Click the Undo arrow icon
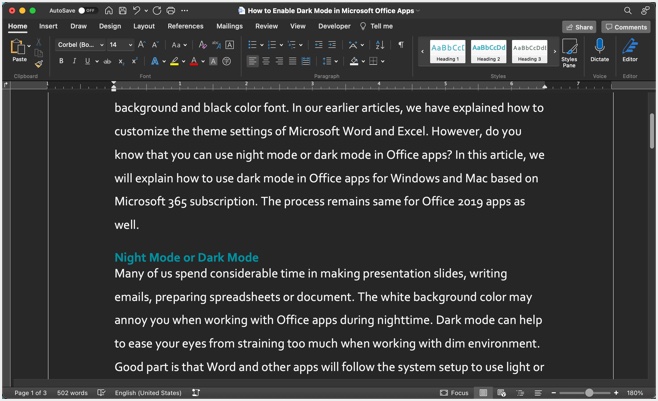 coord(136,10)
